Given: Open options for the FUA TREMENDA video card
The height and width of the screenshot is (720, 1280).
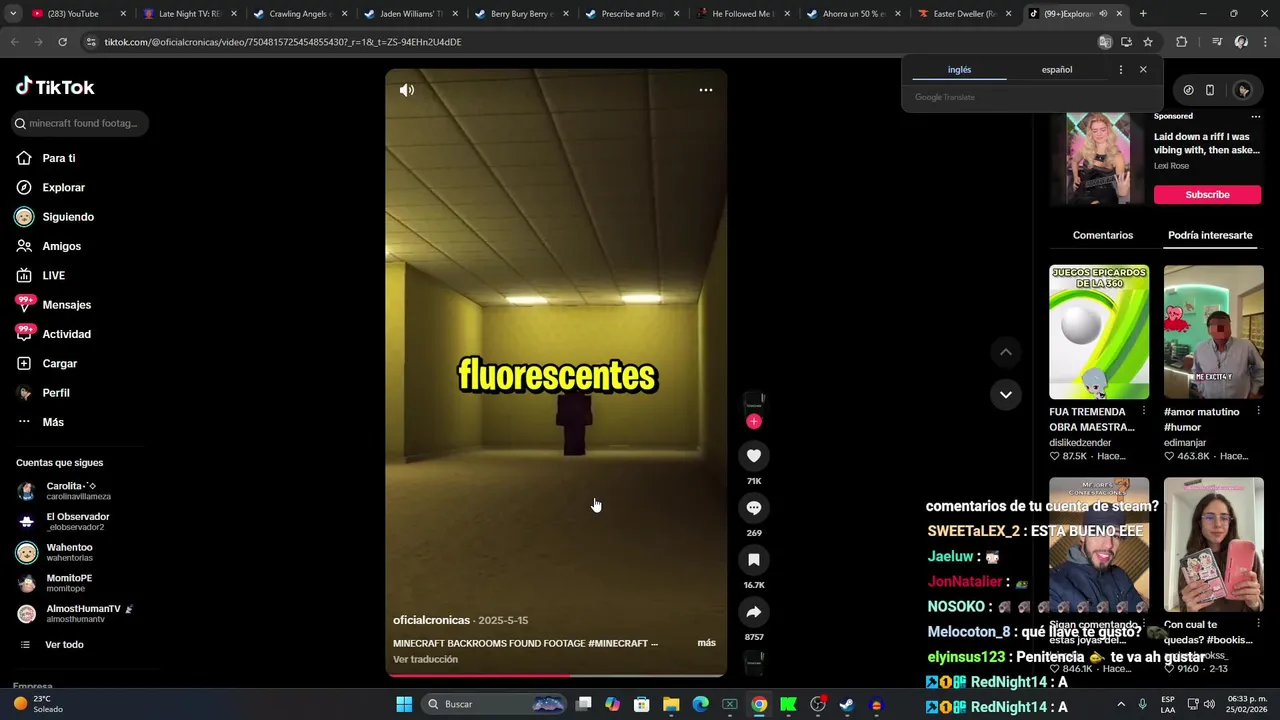Looking at the screenshot, I should coord(1143,411).
